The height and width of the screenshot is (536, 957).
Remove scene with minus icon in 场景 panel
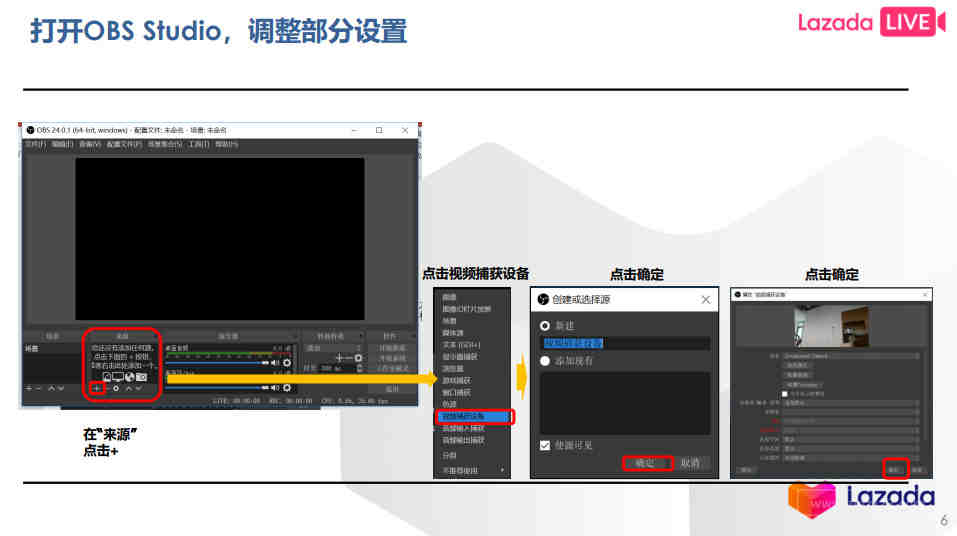click(x=38, y=388)
